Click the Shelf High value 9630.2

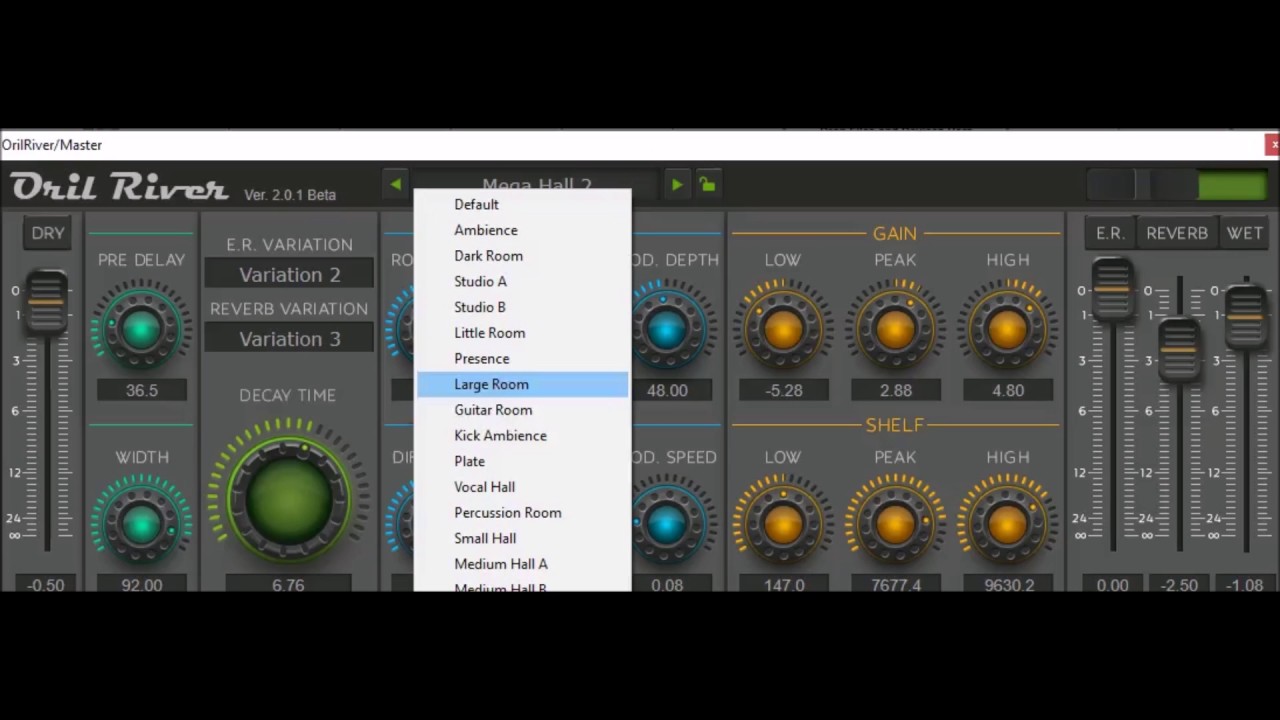(x=1008, y=585)
